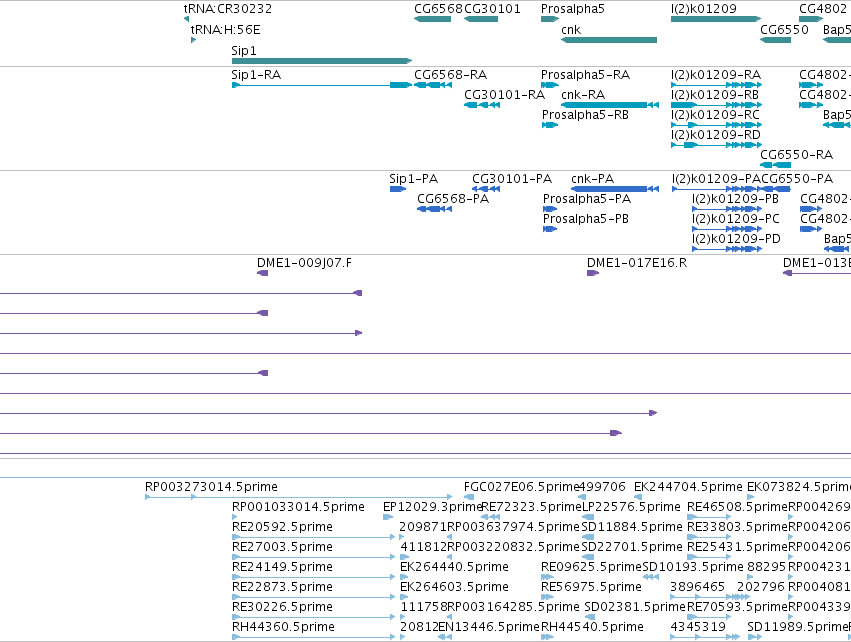The image size is (851, 642).
Task: Click the DME1-009J07.F BAC end label
Action: coord(304,263)
